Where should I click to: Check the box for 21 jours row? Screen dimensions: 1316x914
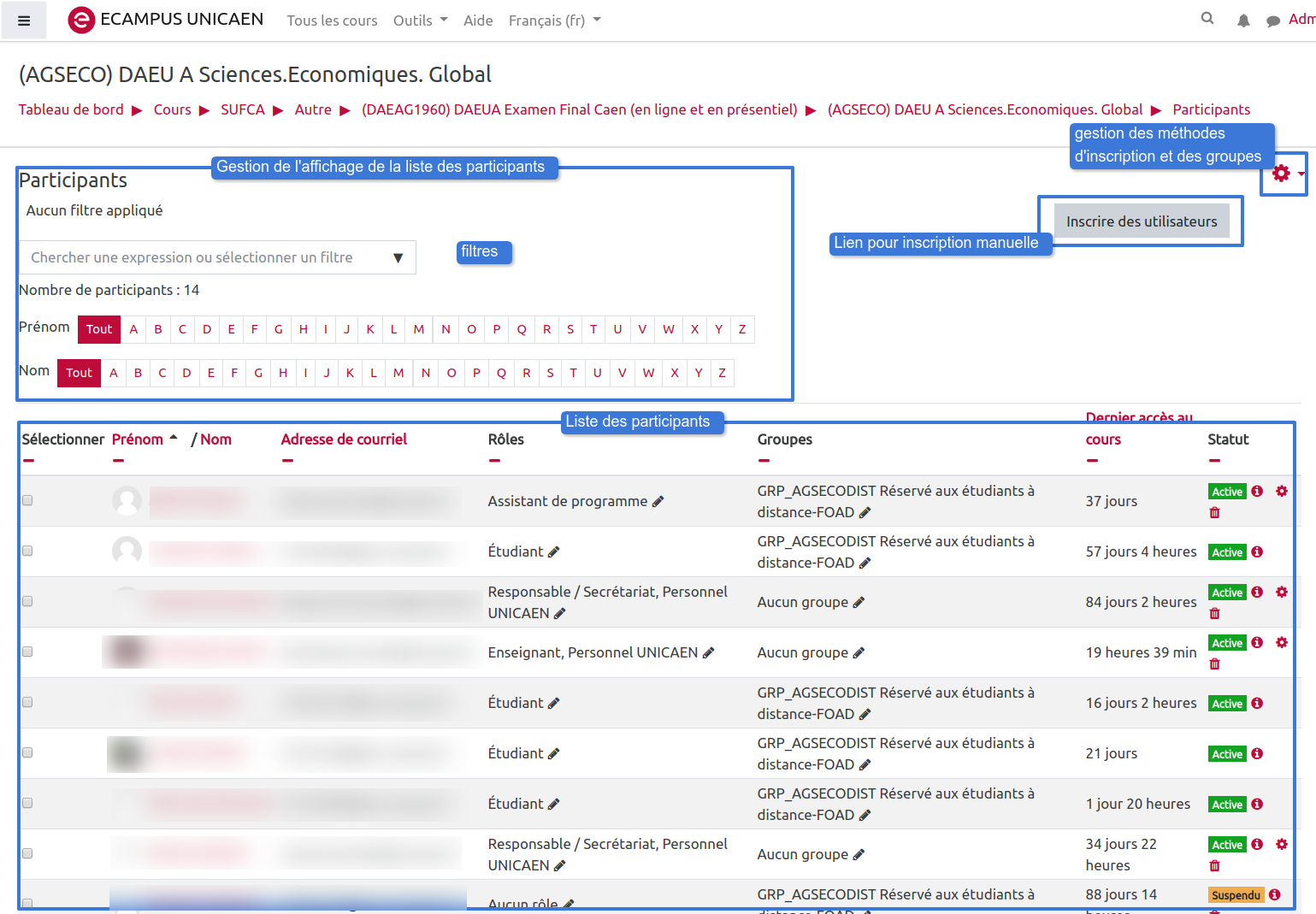[27, 752]
